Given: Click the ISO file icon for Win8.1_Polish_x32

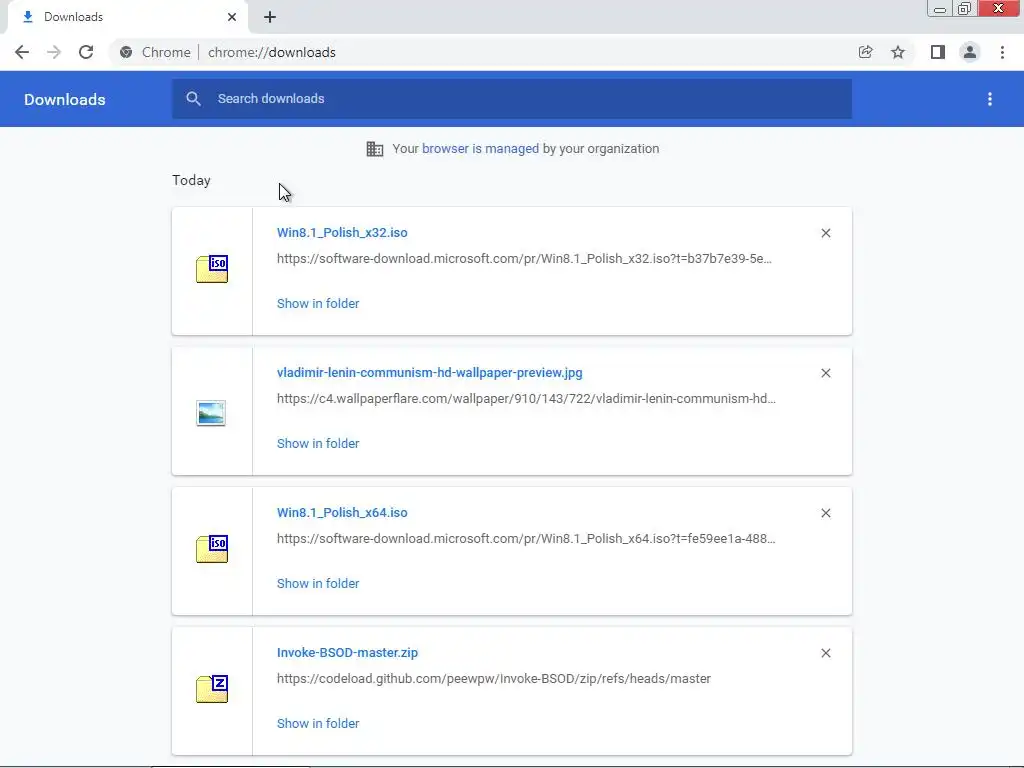Looking at the screenshot, I should point(212,268).
